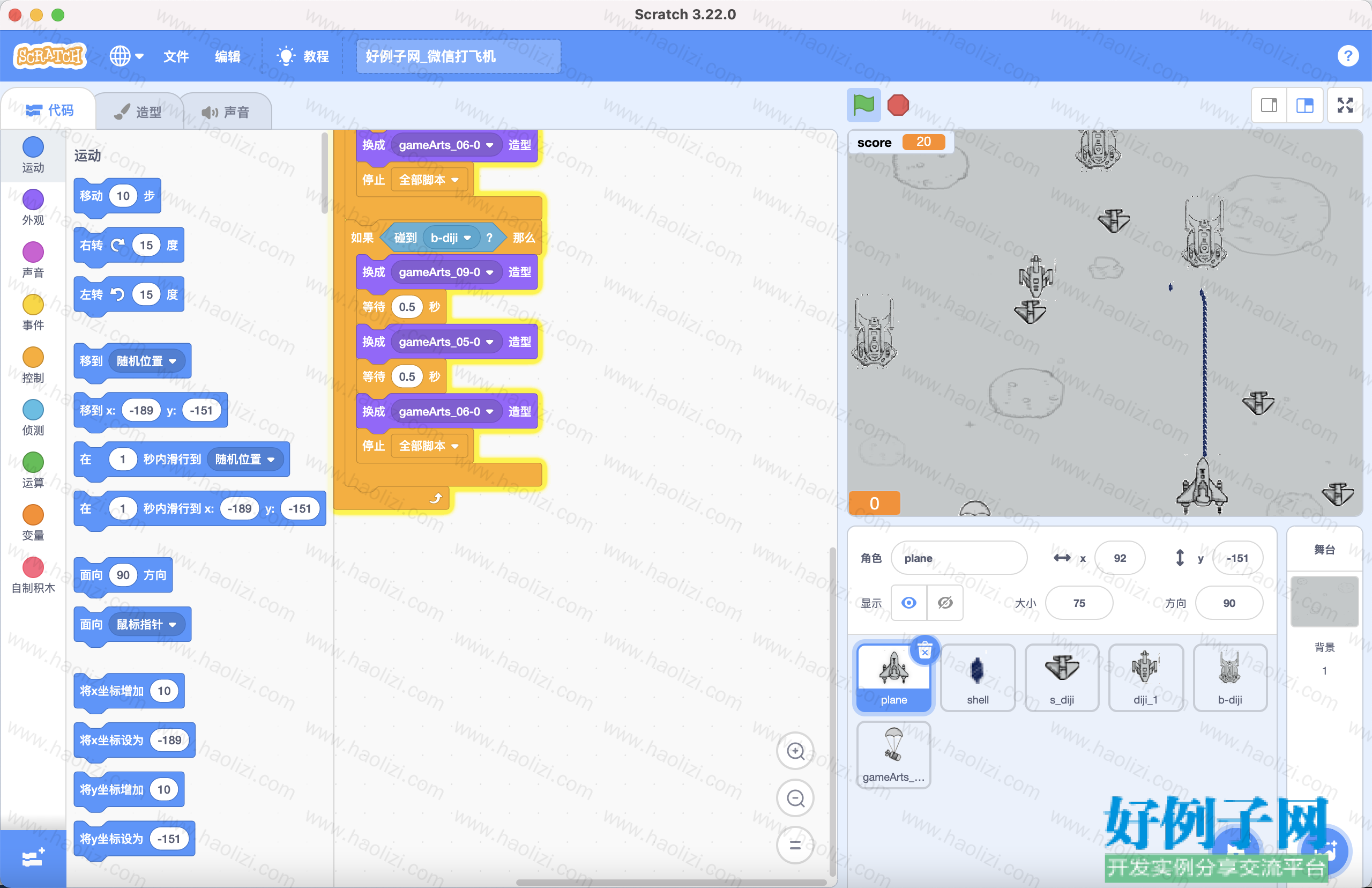Select the 控制 control category
This screenshot has height=888, width=1372.
pos(33,365)
